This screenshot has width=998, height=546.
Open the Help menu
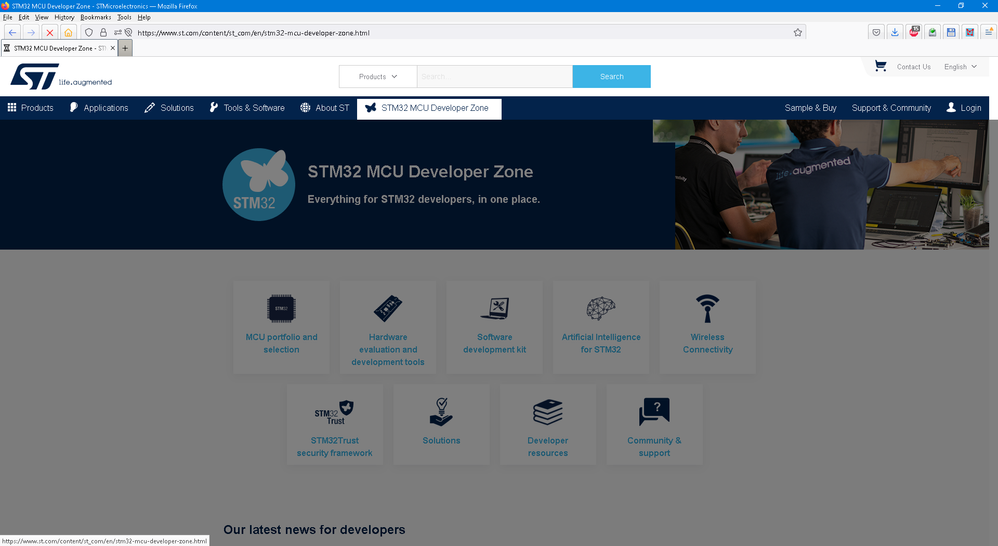click(144, 17)
